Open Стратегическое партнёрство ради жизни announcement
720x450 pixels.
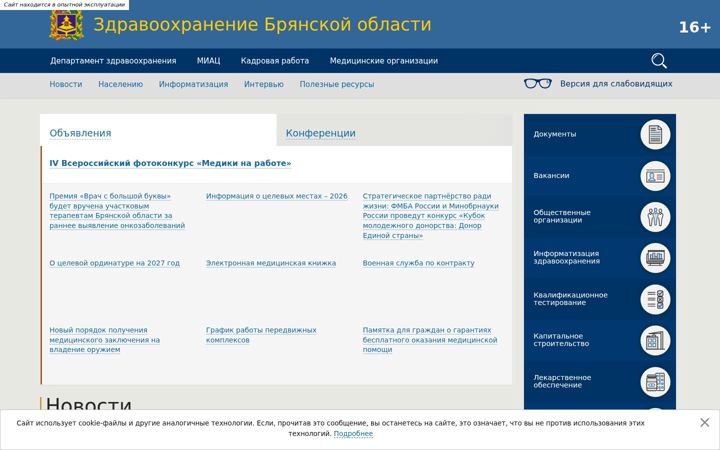[x=431, y=216]
